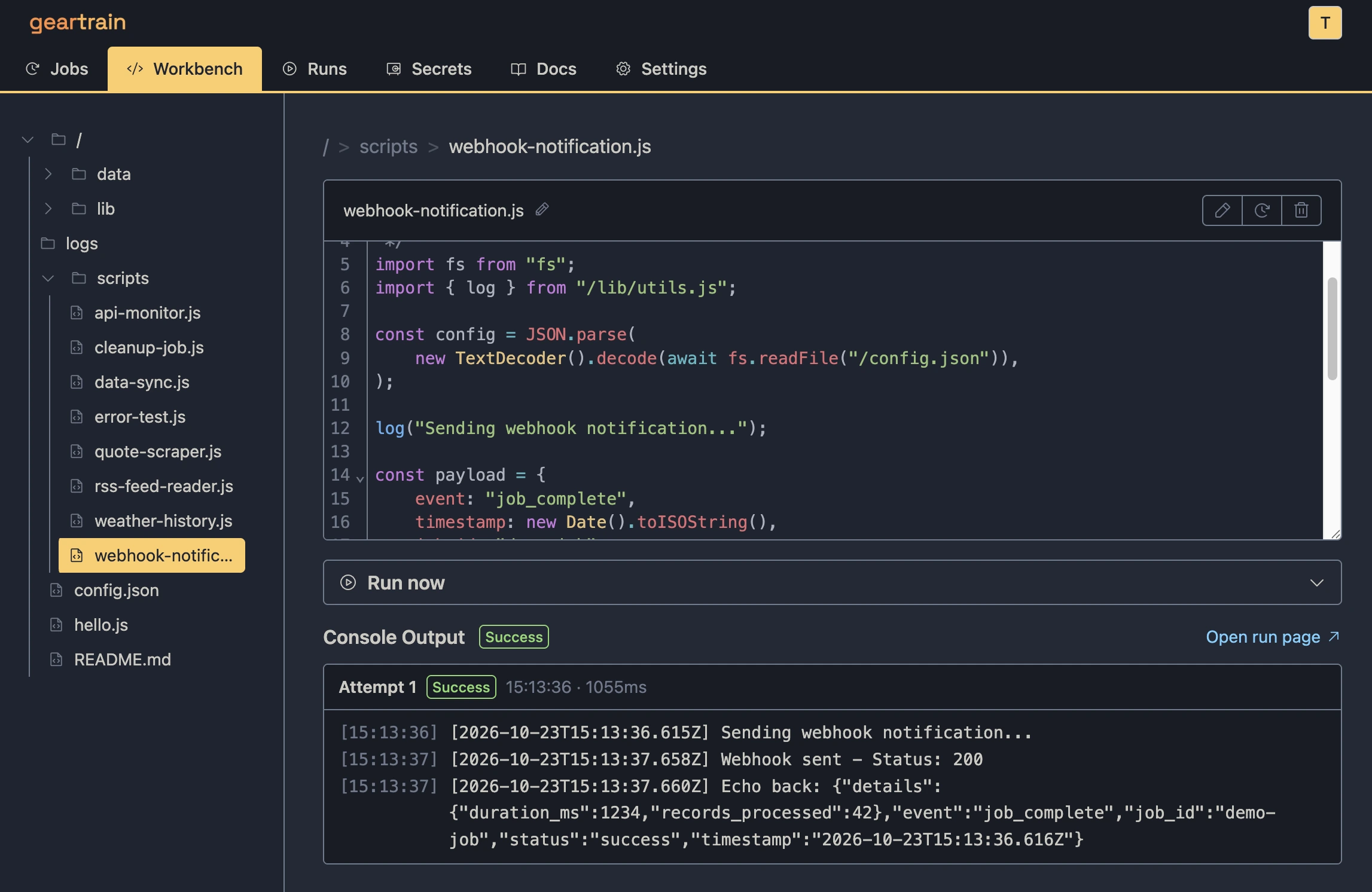Click the editor resize handle corner
This screenshot has width=1372, height=892.
1336,534
